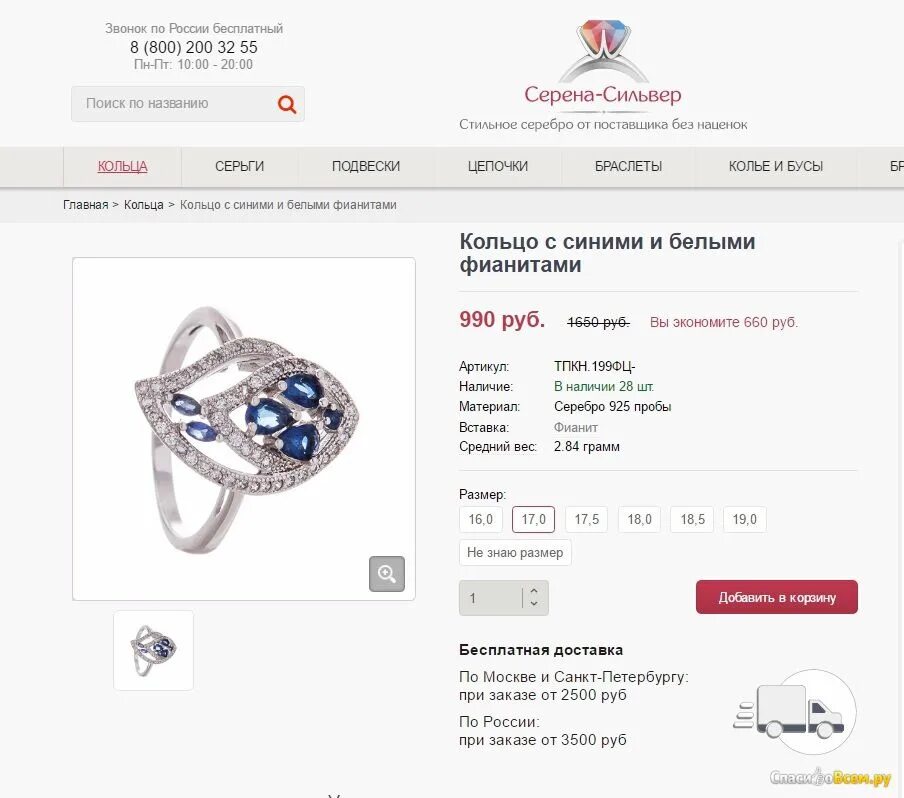The height and width of the screenshot is (798, 904).
Task: Focus the 'Поиск по названию' search field
Action: 173,104
